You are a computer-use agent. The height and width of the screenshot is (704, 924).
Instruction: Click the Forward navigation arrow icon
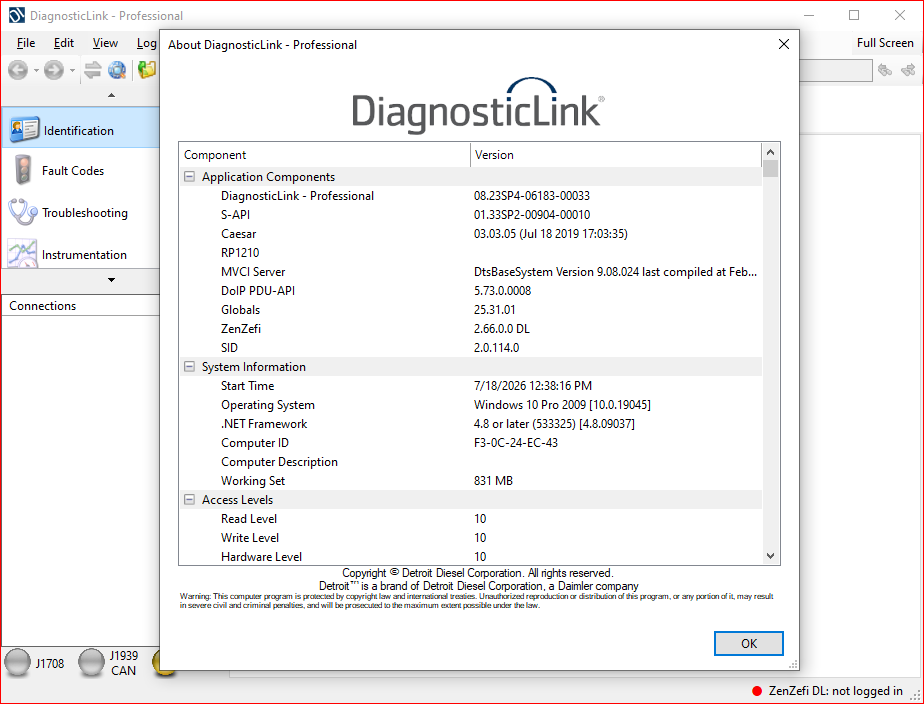[x=54, y=70]
